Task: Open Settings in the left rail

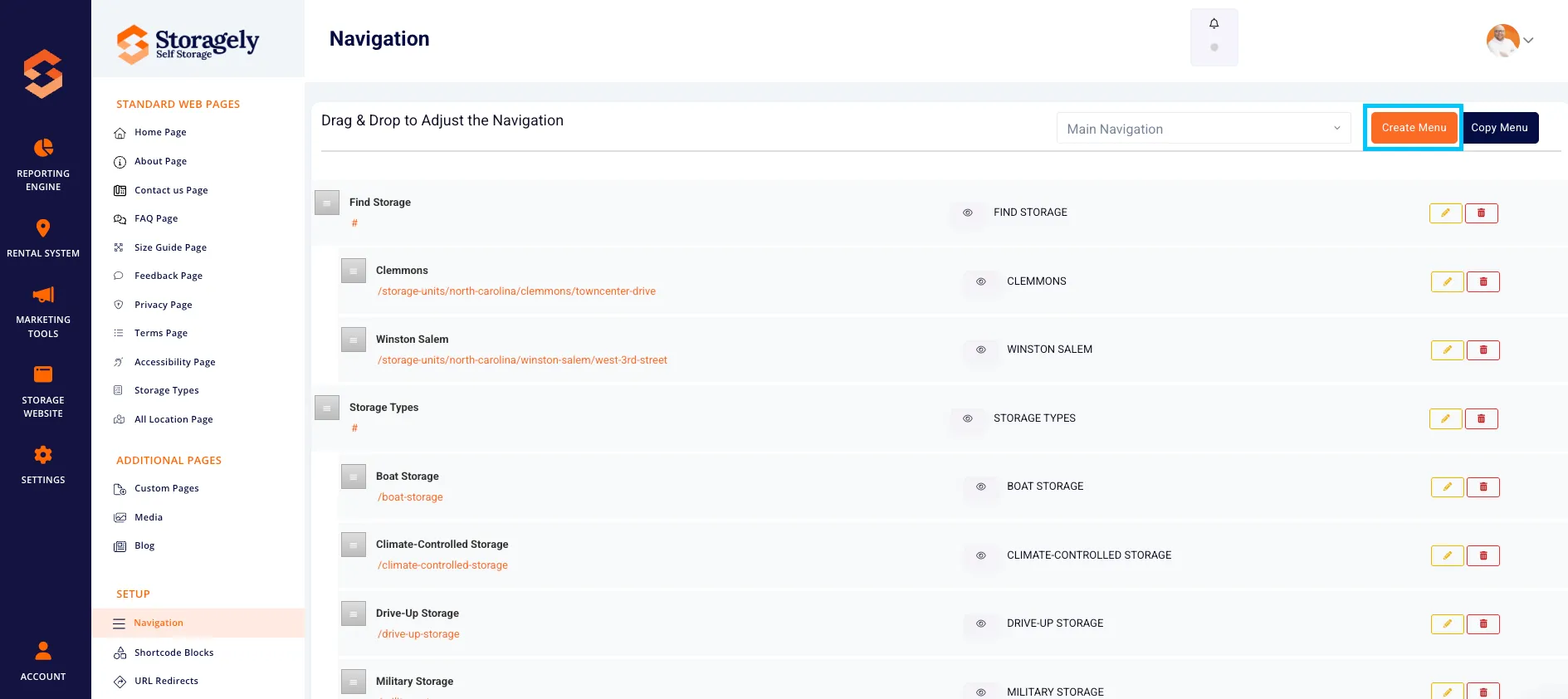Action: tap(43, 465)
